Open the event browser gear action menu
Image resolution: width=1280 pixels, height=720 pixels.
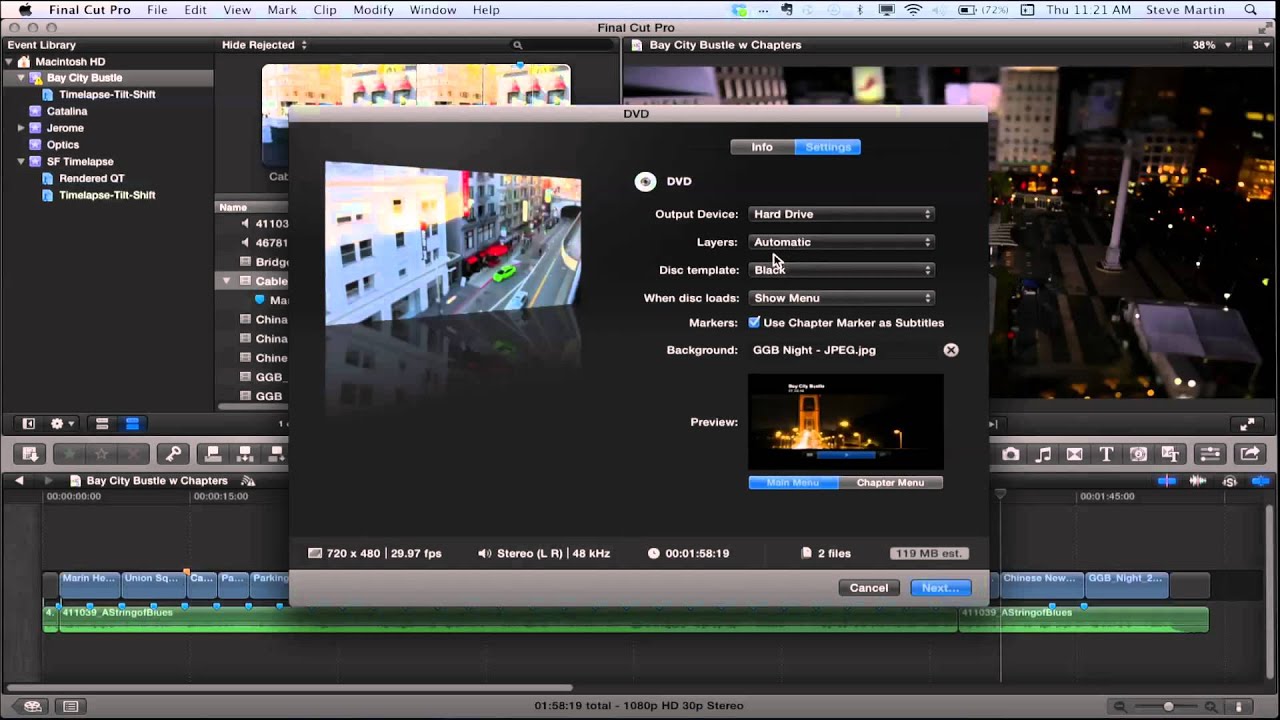61,424
